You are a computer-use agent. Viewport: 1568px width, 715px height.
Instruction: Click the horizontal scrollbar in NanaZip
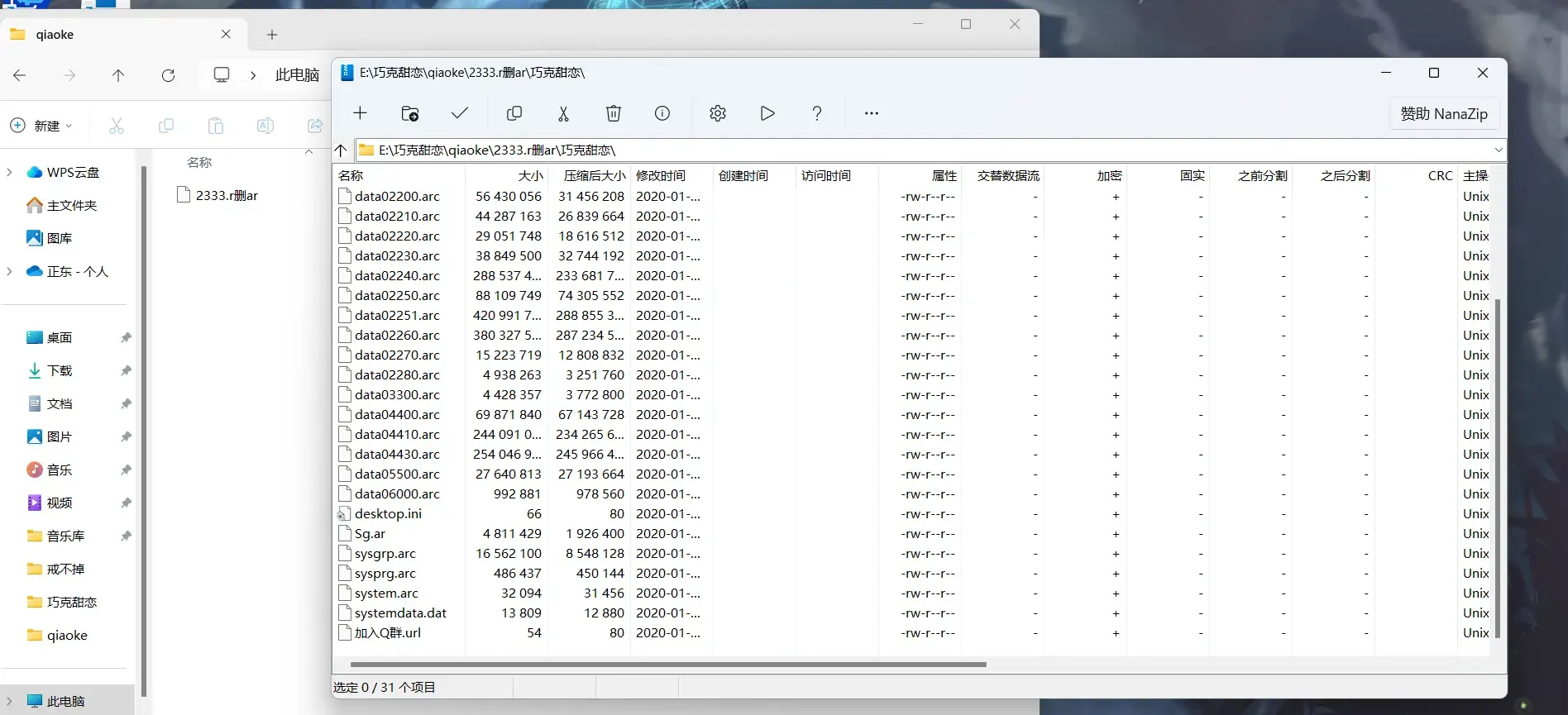[x=668, y=664]
